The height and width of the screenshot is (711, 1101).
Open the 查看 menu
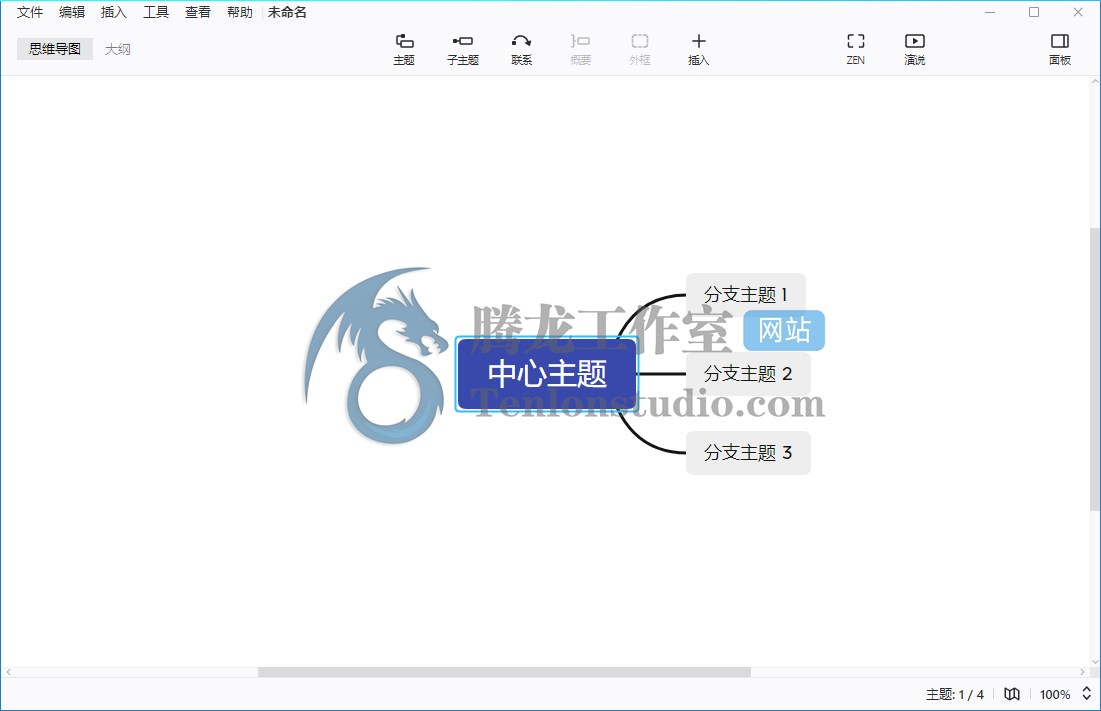coord(198,12)
